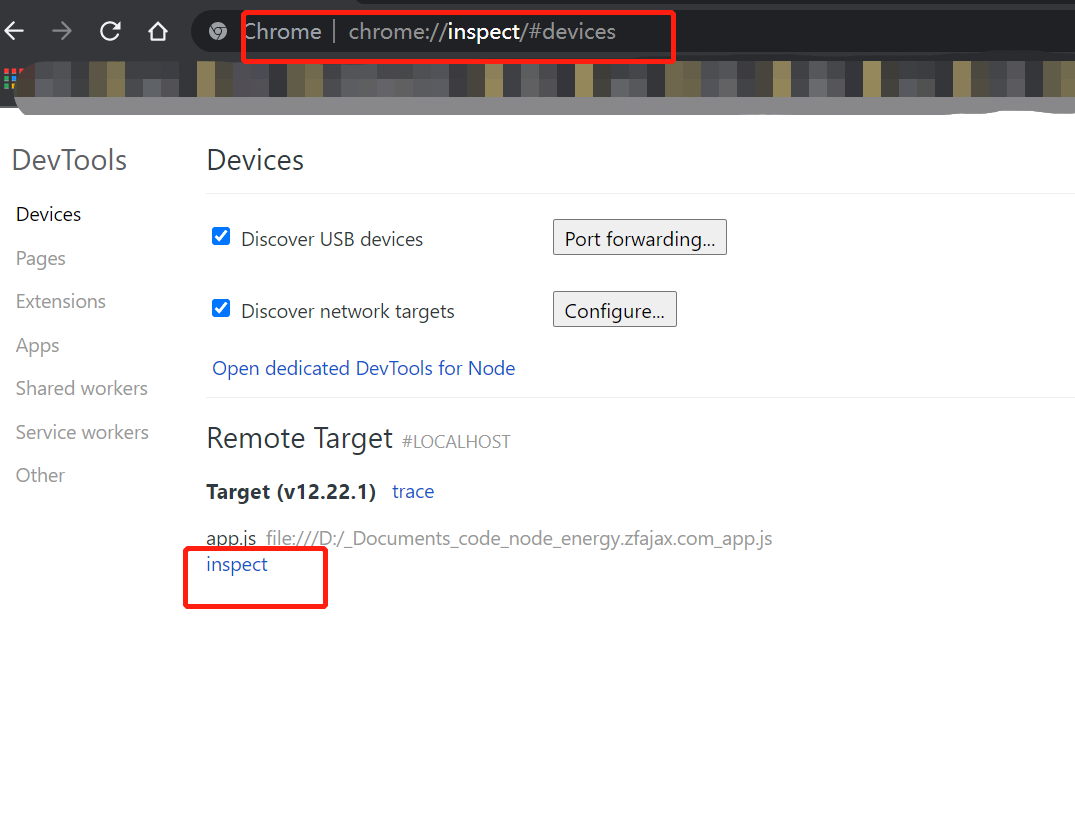Click the Chrome site info icon
1075x813 pixels.
pos(217,32)
